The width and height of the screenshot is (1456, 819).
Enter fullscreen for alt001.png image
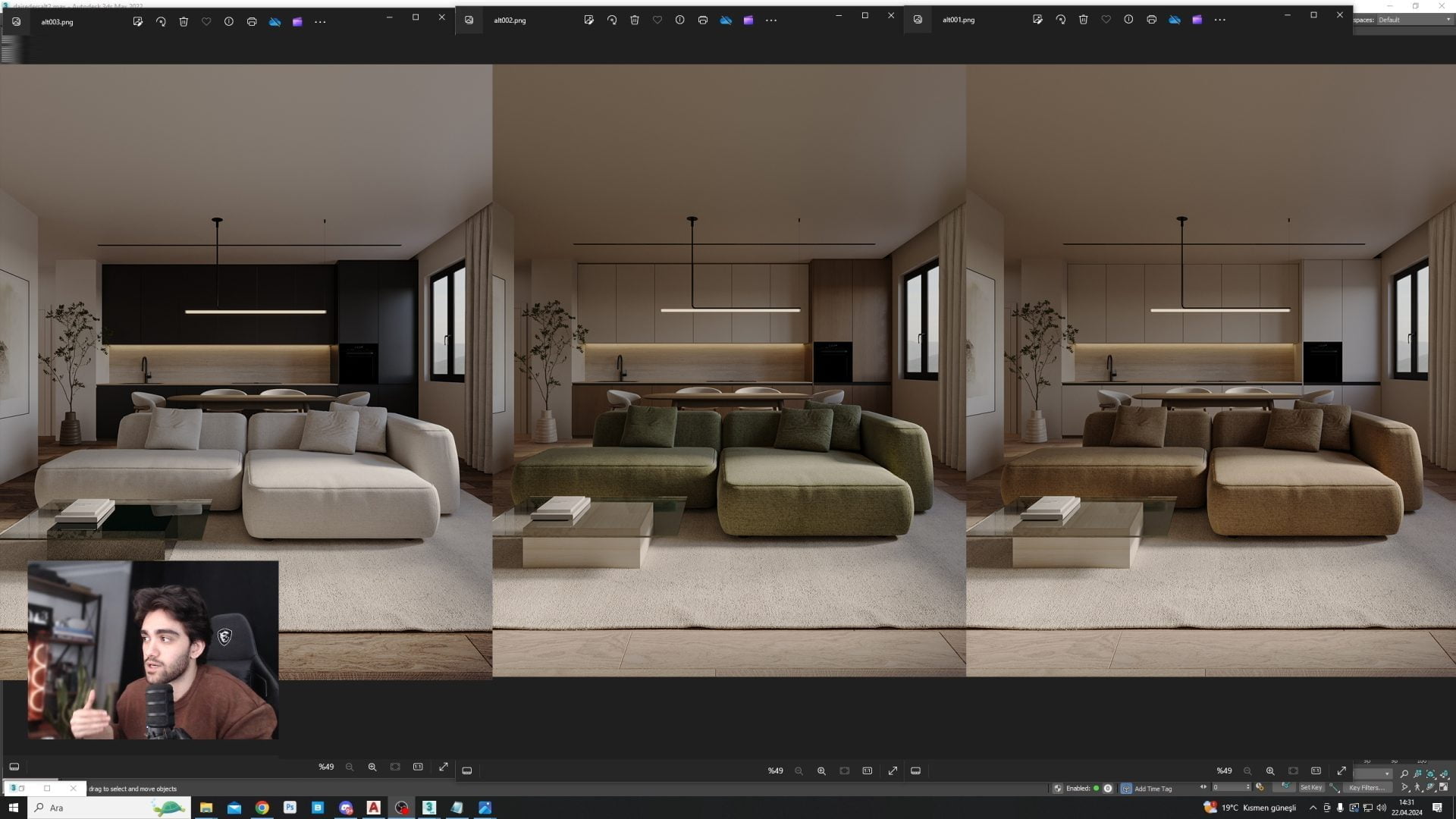[1341, 770]
